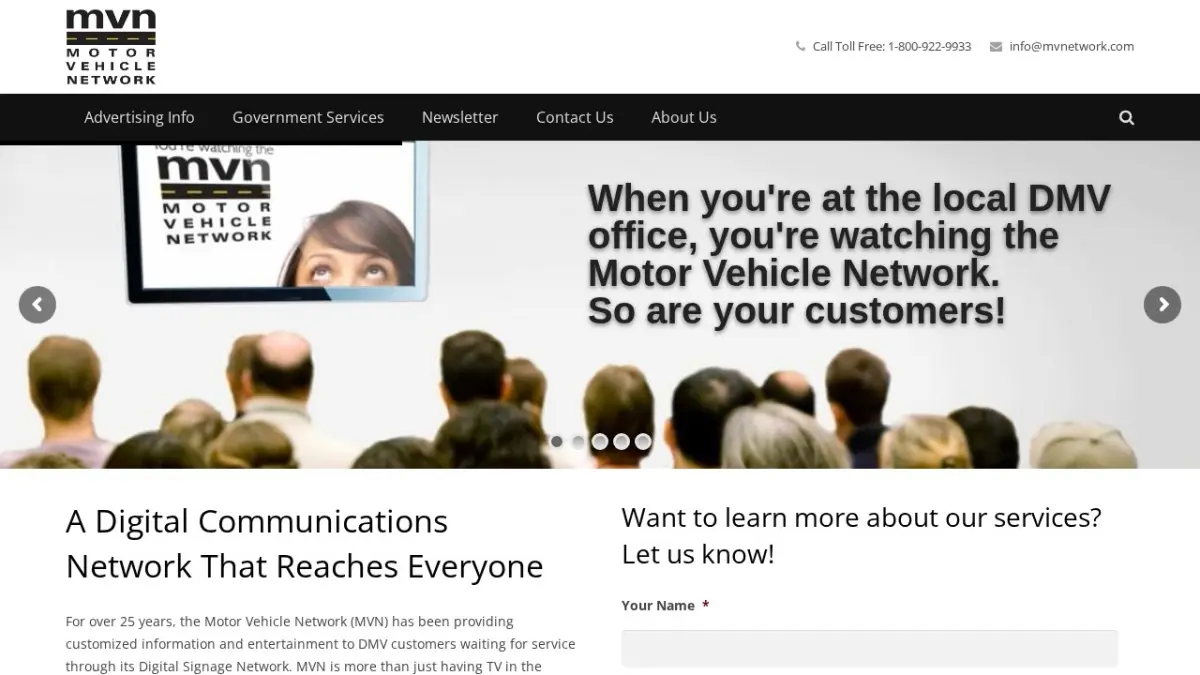The height and width of the screenshot is (675, 1200).
Task: Select the fifth slider pagination dot
Action: 643,441
